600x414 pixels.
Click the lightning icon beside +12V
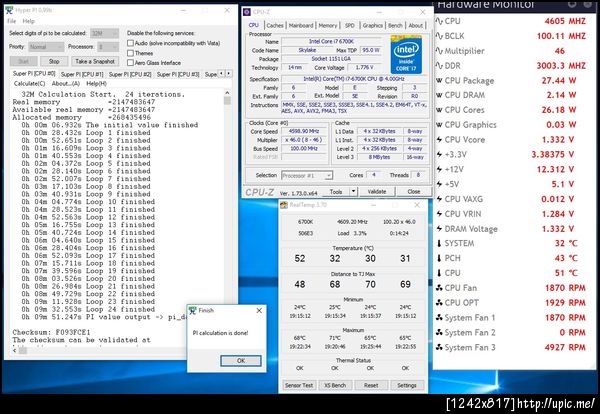click(x=439, y=169)
